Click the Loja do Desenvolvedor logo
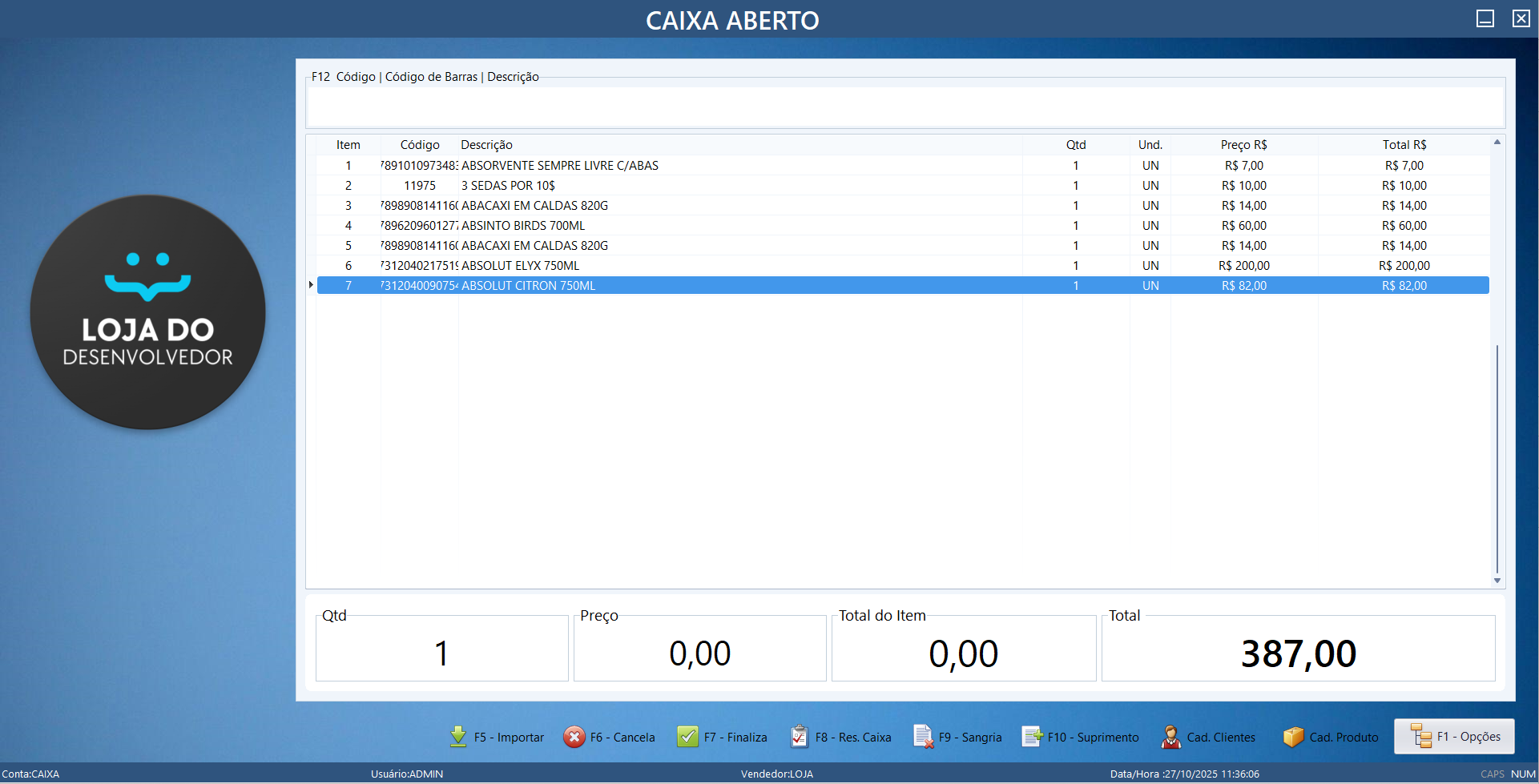The image size is (1539, 784). click(148, 312)
